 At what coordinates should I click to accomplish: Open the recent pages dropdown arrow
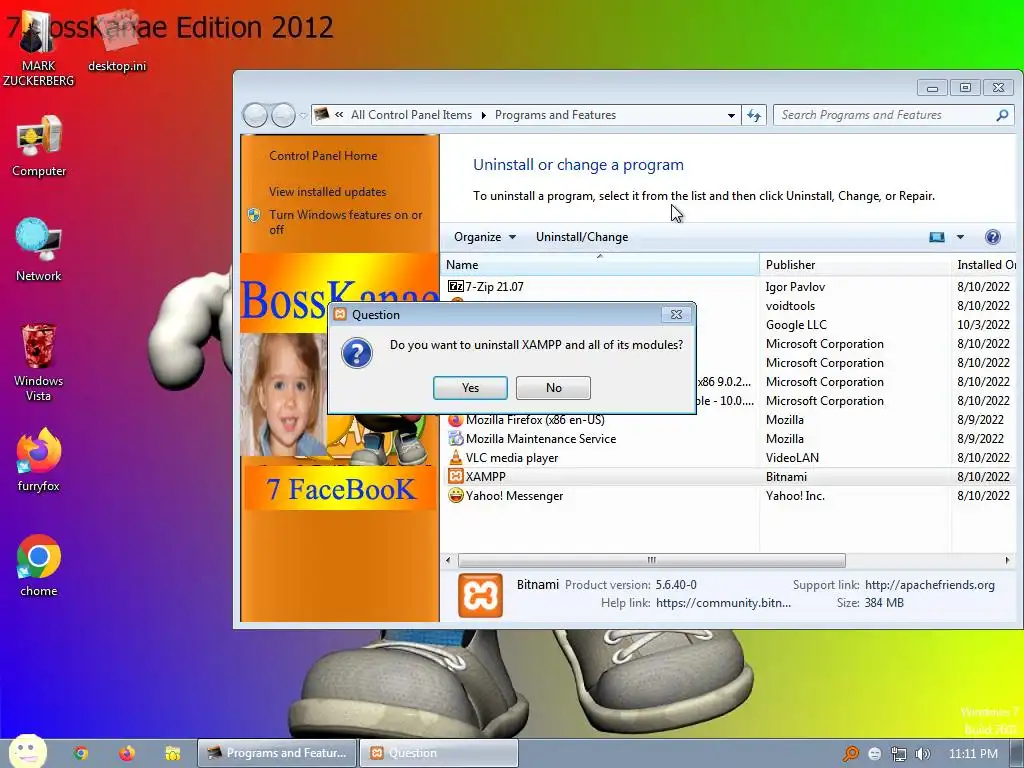click(x=303, y=116)
